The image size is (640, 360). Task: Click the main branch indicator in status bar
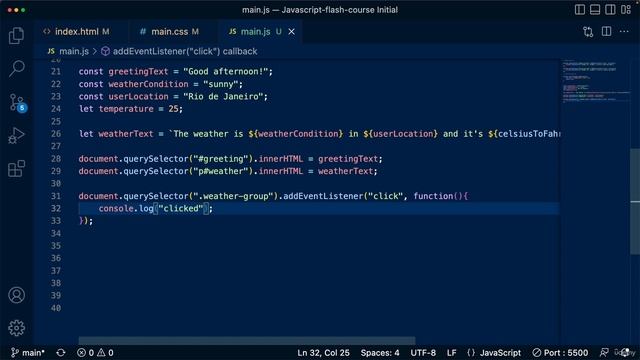27,353
